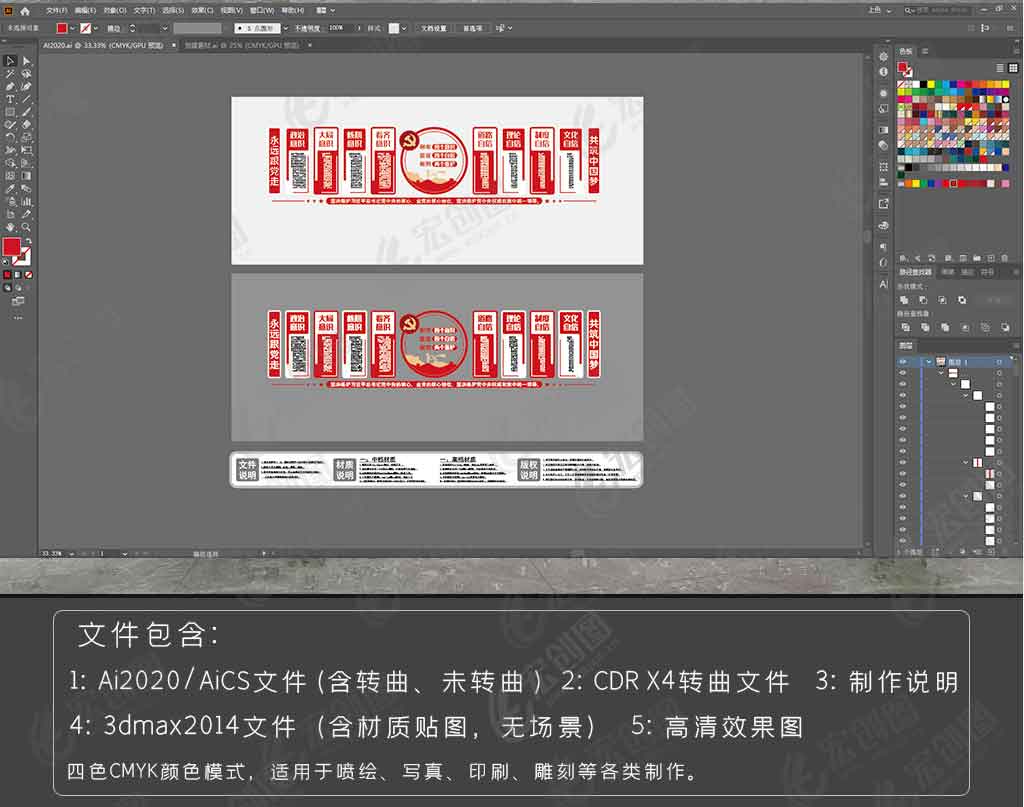This screenshot has height=807, width=1024.
Task: Open the gear icon in collapsed panel dock
Action: pos(884,57)
